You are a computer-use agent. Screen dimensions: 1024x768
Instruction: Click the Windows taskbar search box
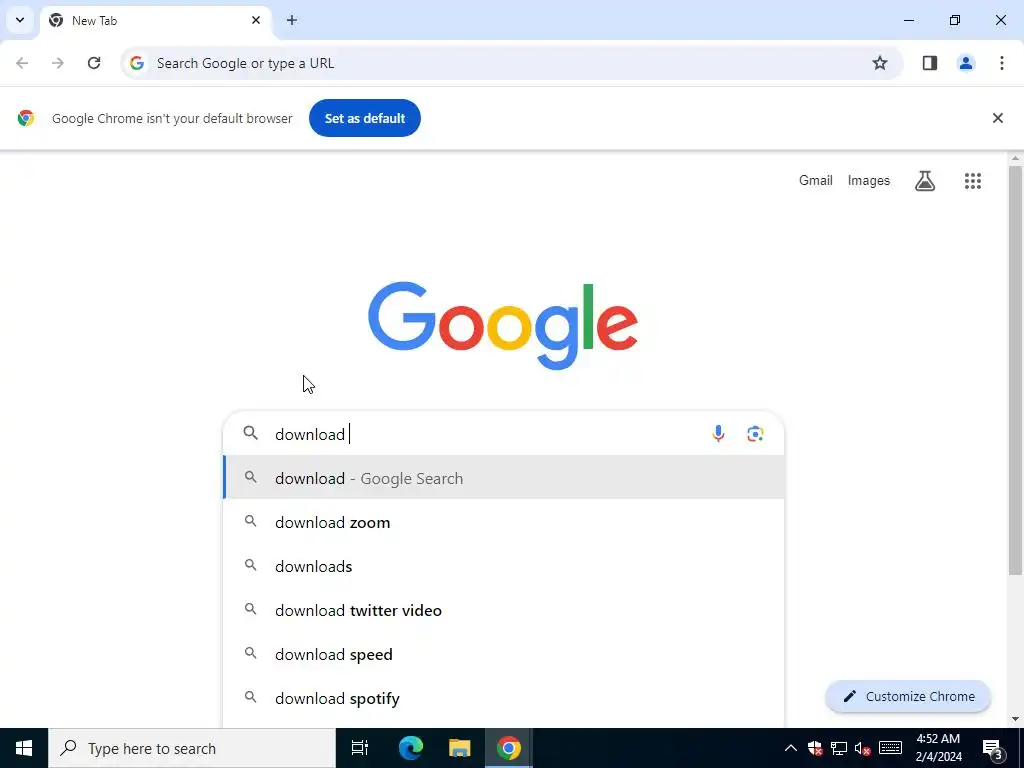[x=192, y=748]
